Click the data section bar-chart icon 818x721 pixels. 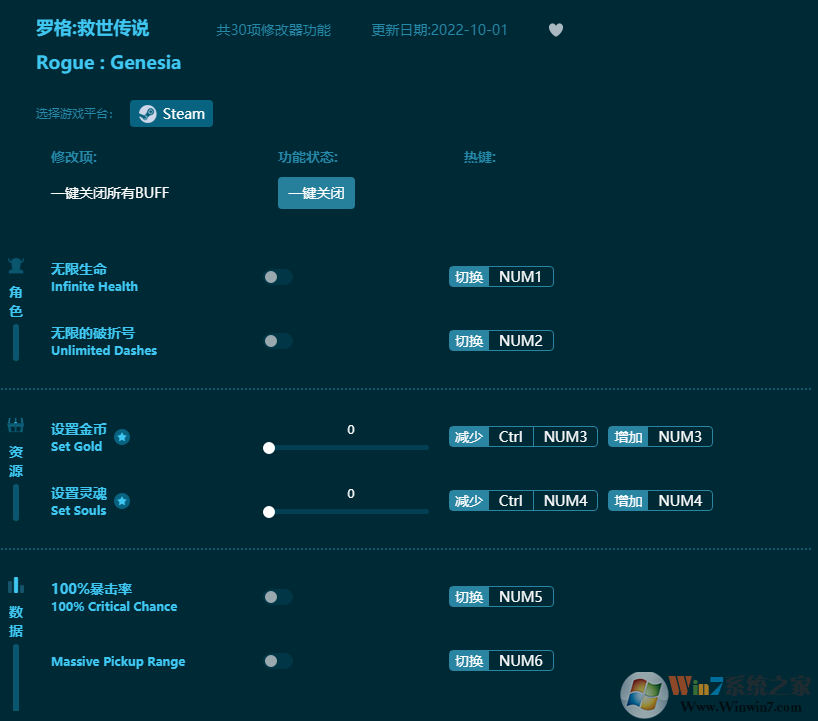click(16, 585)
